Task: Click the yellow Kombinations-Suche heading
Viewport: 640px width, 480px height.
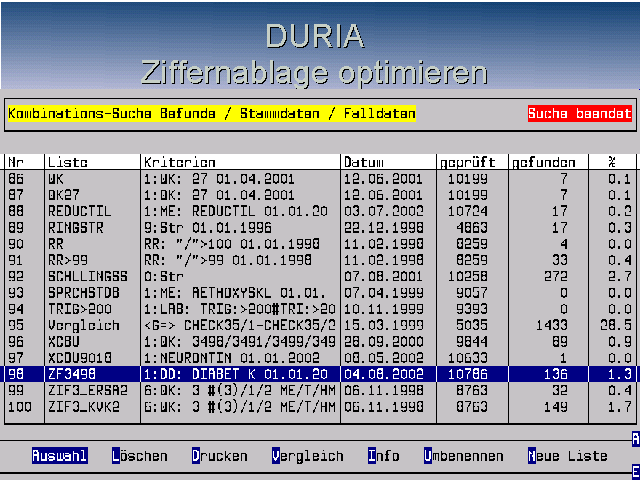Action: click(x=212, y=113)
